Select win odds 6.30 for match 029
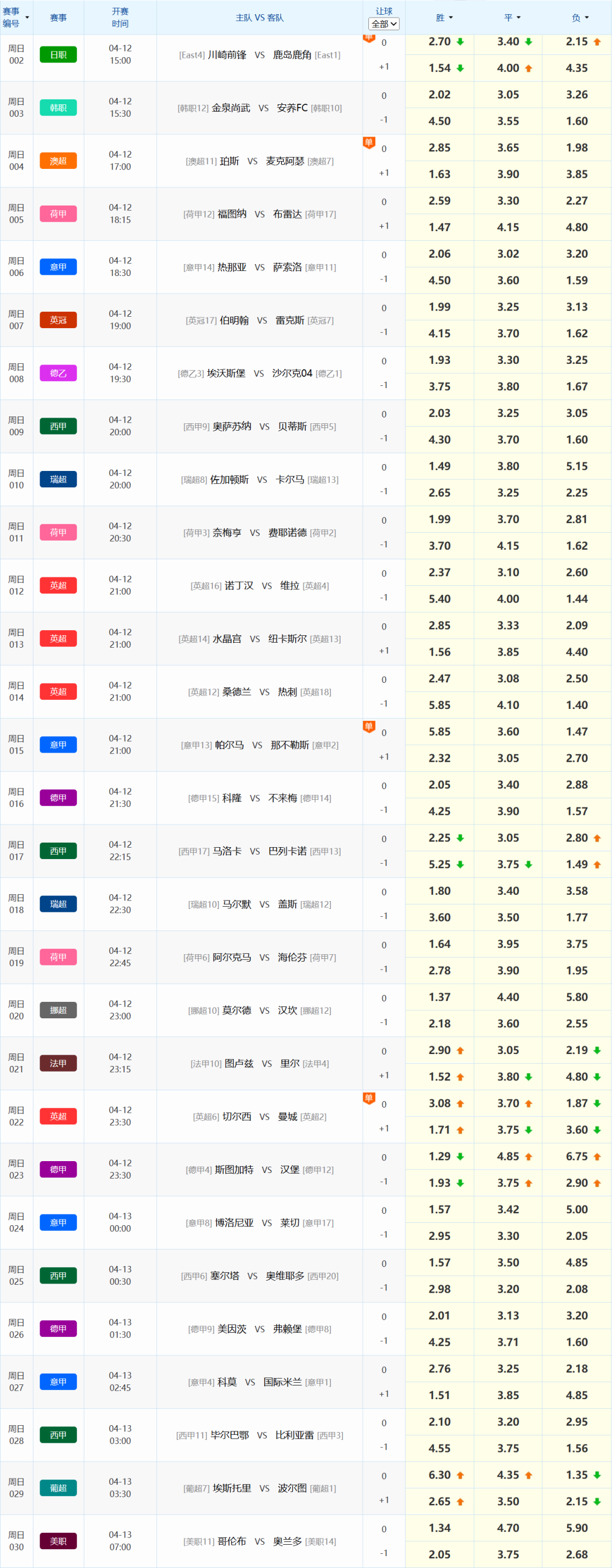The height and width of the screenshot is (1568, 612). click(x=440, y=1474)
